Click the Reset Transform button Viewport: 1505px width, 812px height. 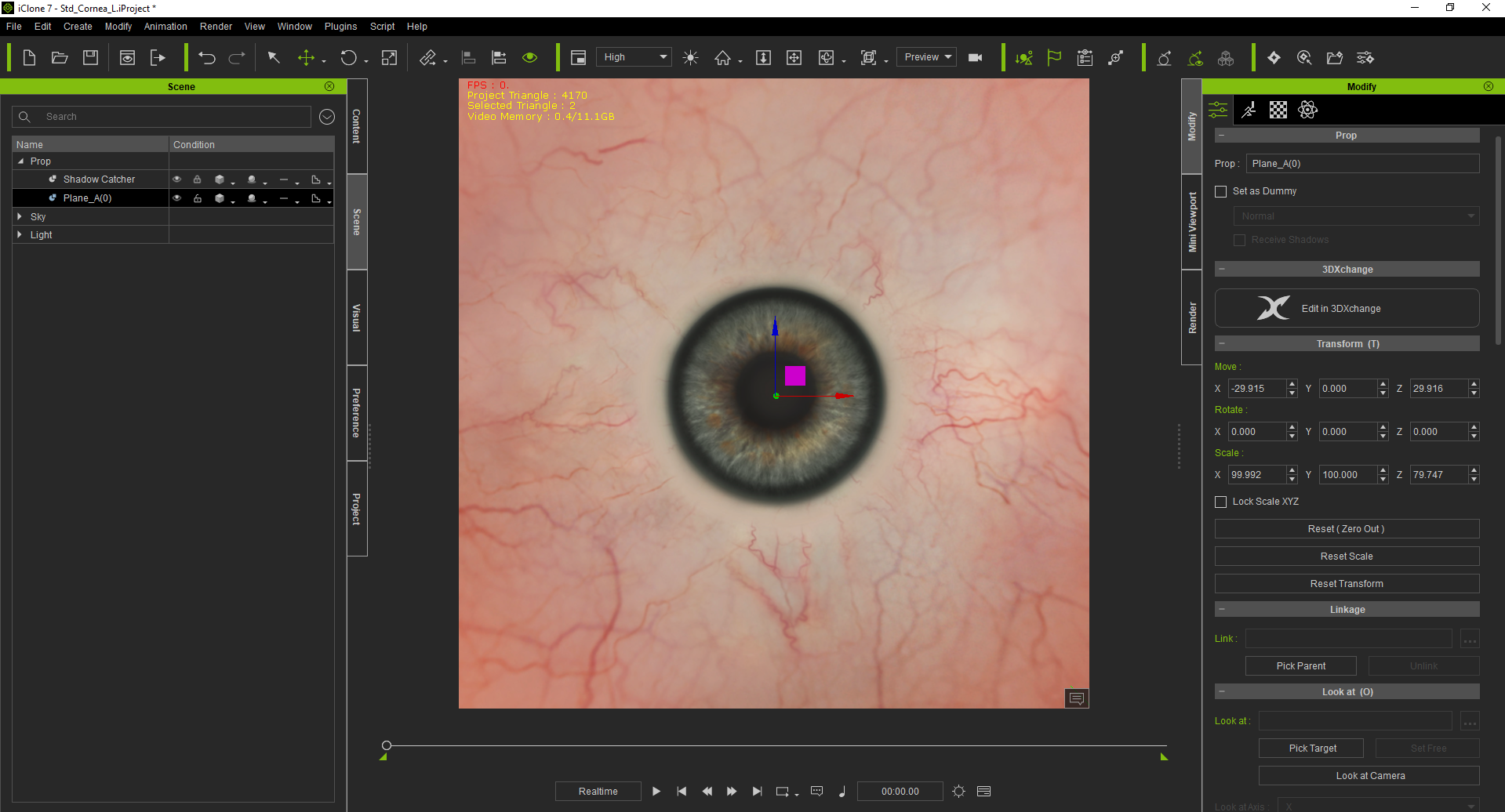click(x=1347, y=584)
